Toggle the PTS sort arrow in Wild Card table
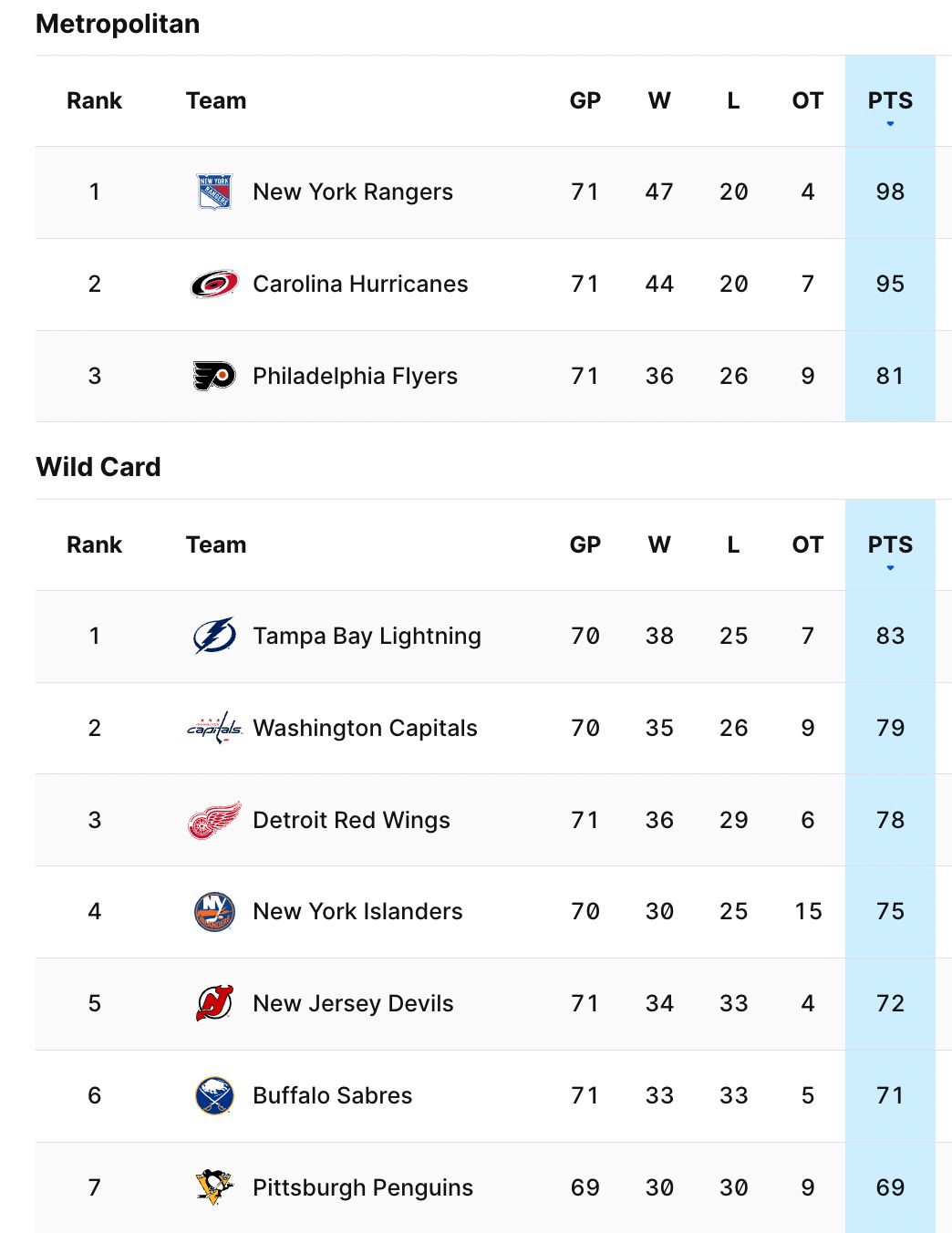This screenshot has height=1233, width=952. [x=889, y=568]
